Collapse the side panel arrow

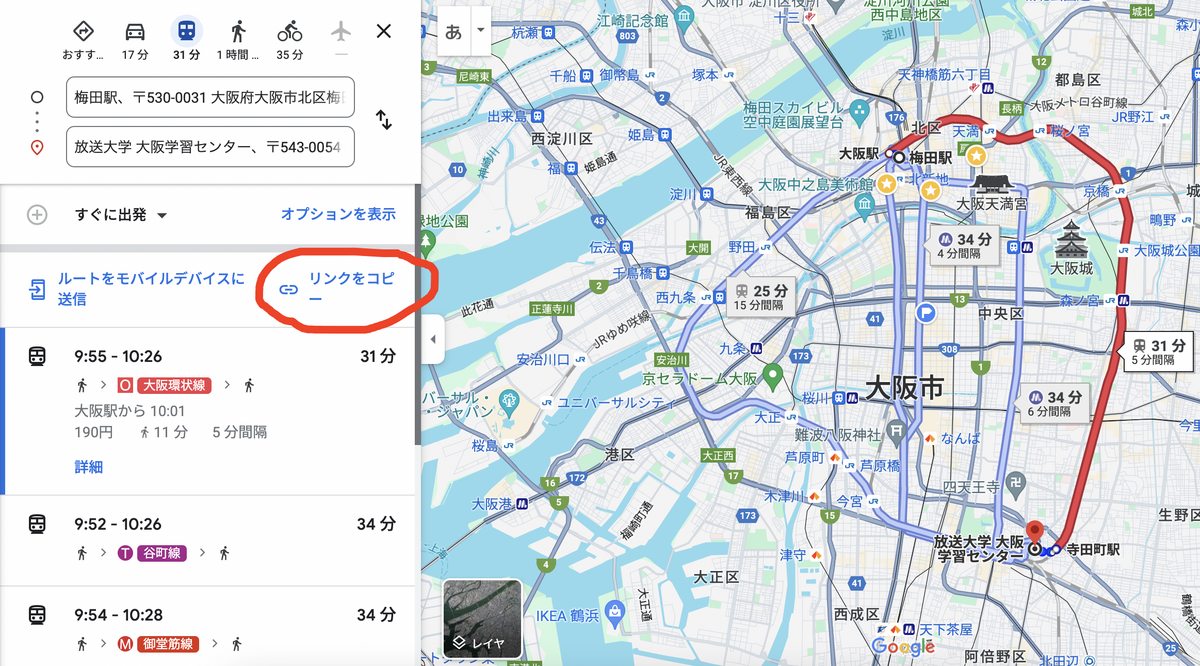click(x=432, y=340)
